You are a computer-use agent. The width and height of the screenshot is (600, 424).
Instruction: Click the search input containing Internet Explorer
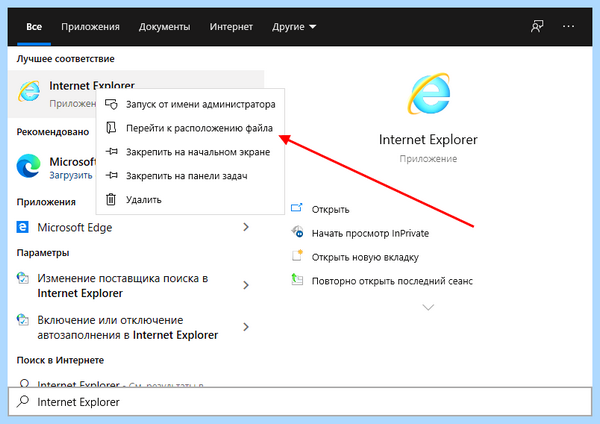tap(300, 401)
